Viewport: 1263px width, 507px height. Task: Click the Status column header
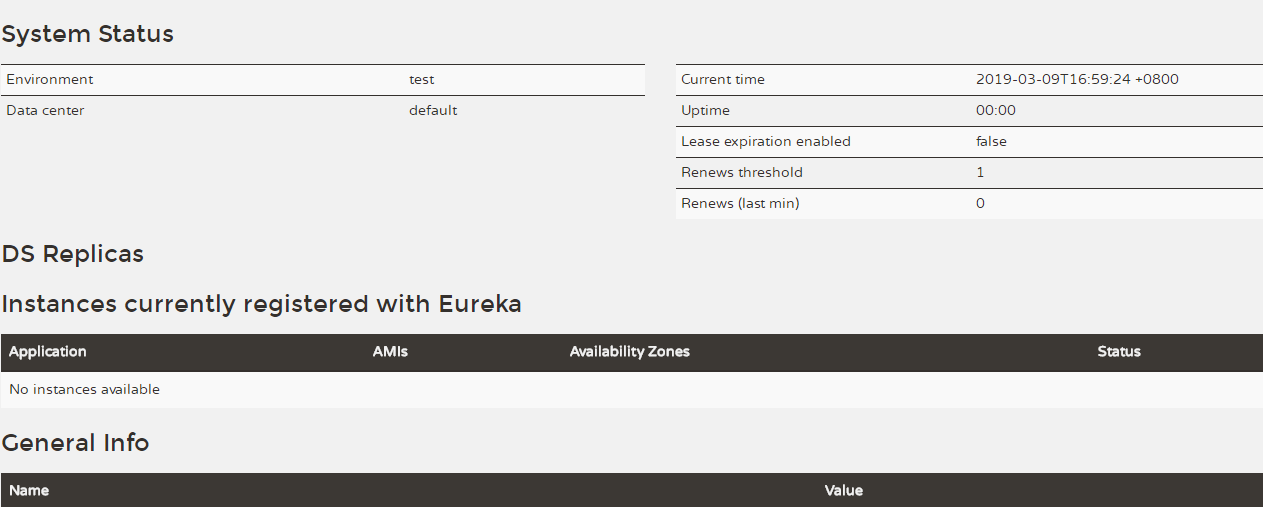click(1119, 352)
